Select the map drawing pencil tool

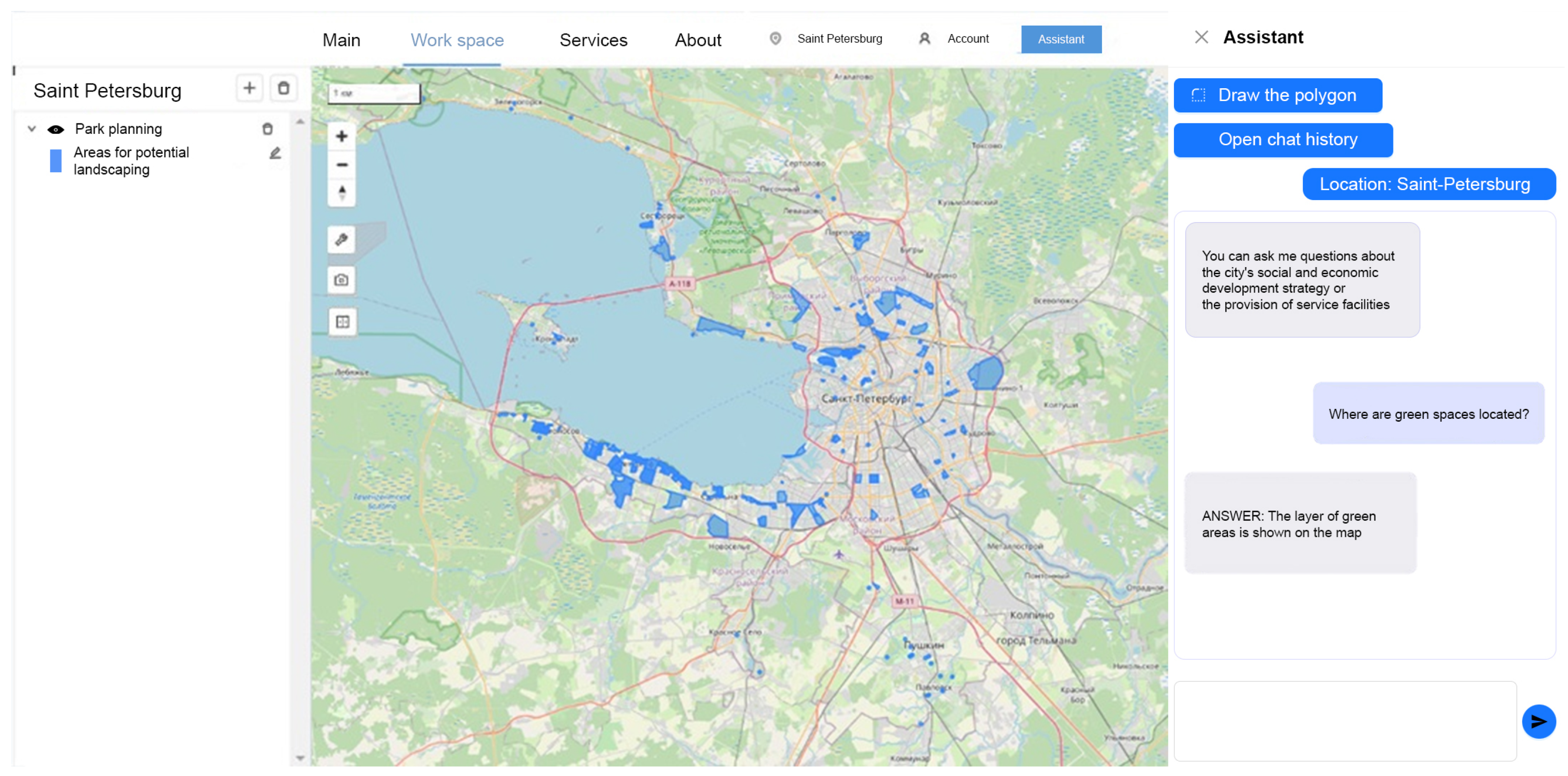(x=341, y=240)
